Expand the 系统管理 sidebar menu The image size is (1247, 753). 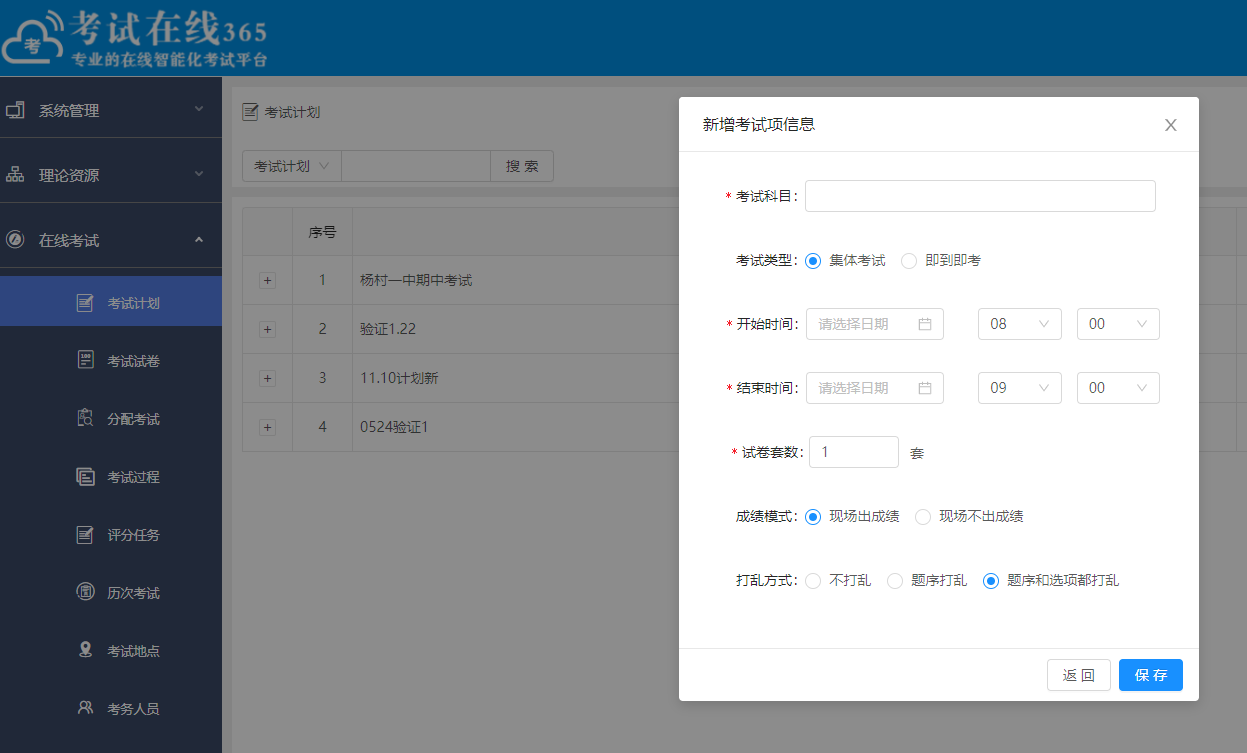point(110,110)
